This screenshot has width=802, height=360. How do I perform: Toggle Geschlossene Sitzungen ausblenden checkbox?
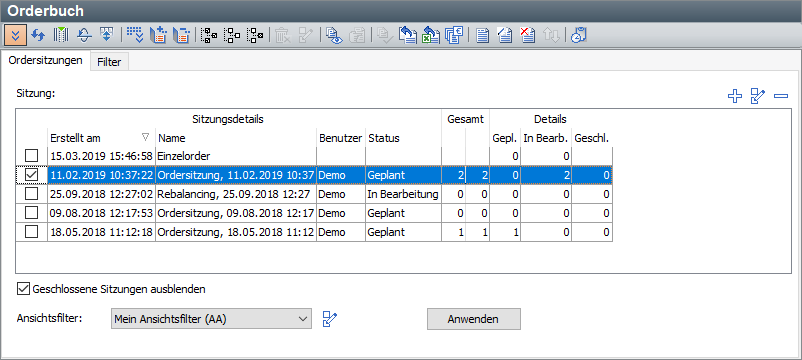(23, 289)
